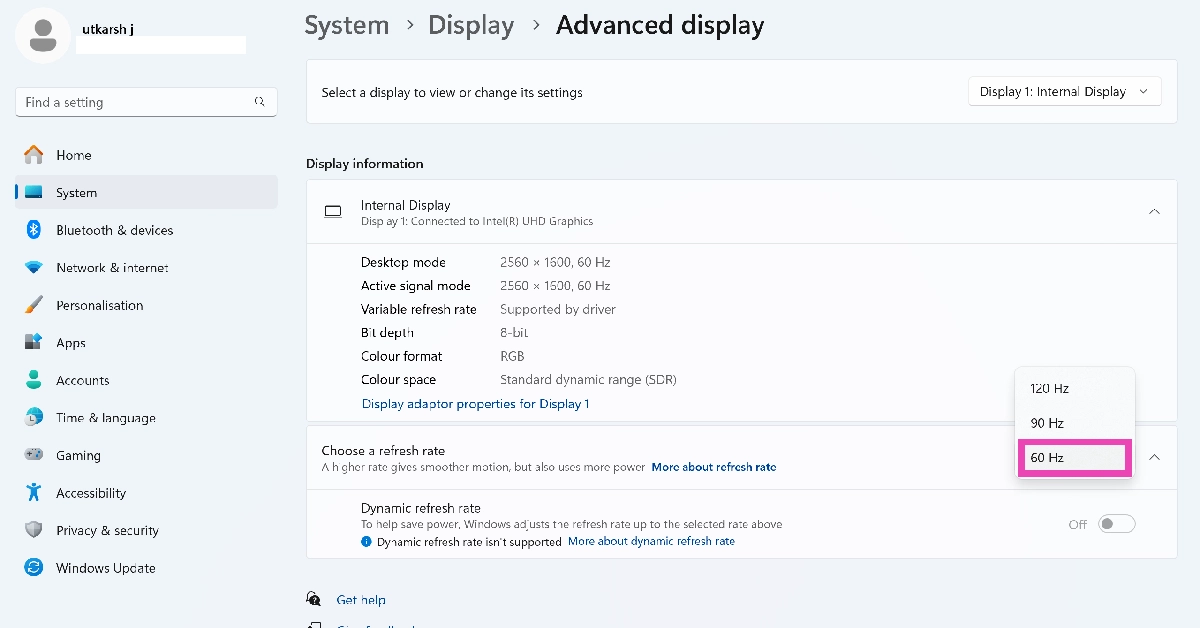Click the Home icon in sidebar

(x=34, y=155)
